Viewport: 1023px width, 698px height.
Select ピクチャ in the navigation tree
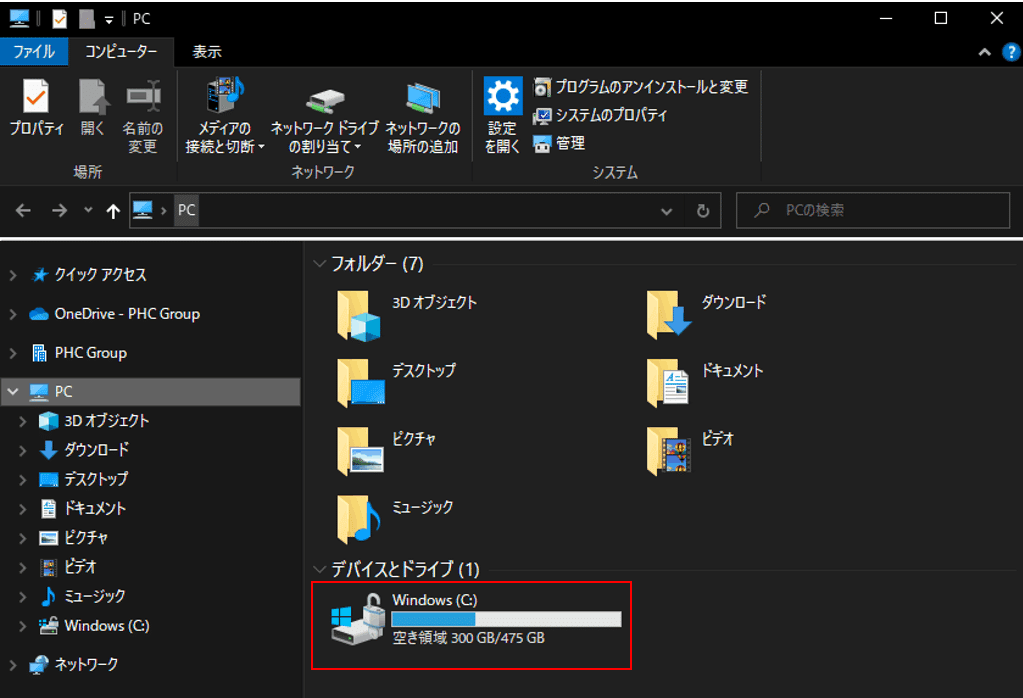tap(85, 538)
